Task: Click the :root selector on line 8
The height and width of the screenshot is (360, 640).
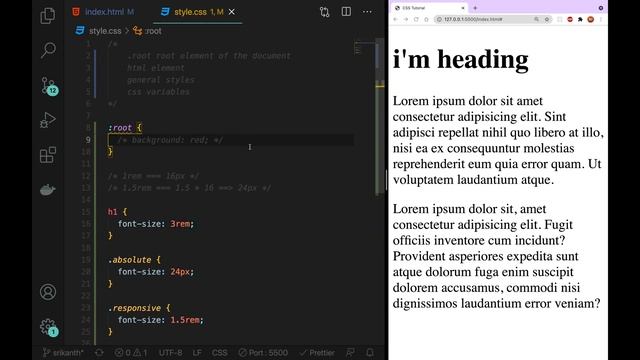Action: (120, 128)
